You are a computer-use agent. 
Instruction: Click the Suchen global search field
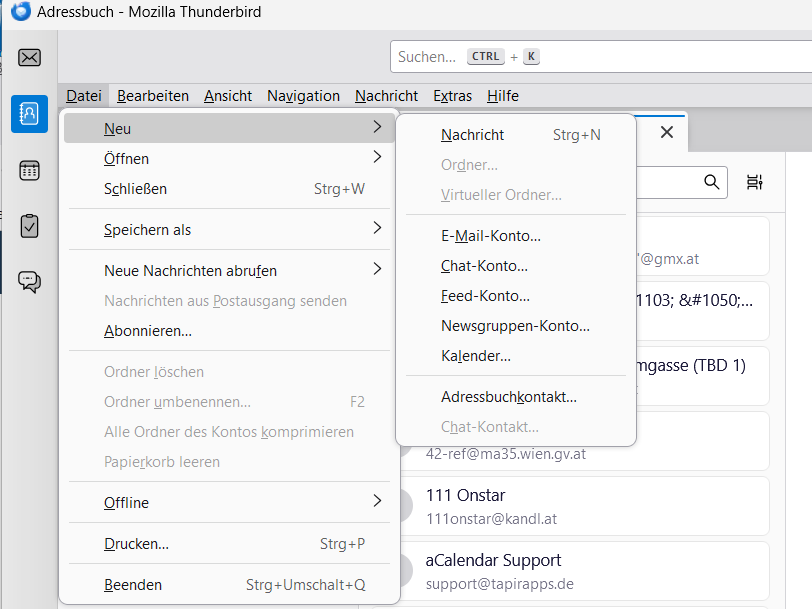tap(600, 57)
